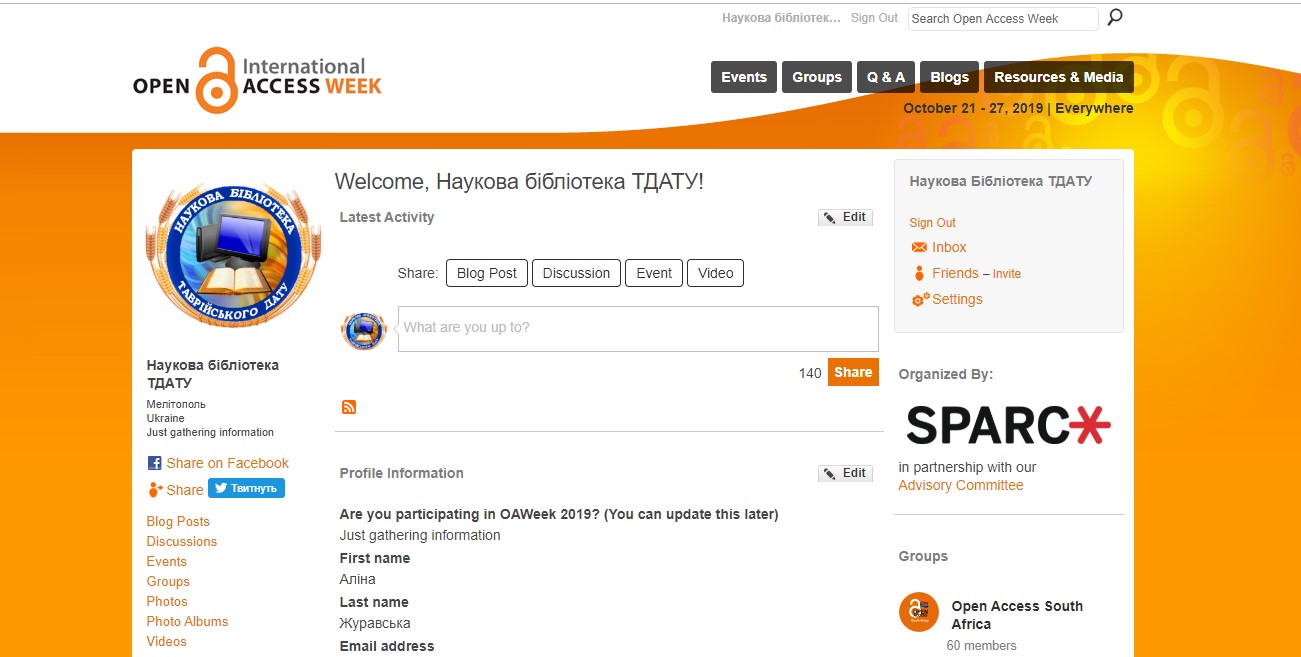Focus the Search Open Access Week field
The width and height of the screenshot is (1301, 657).
(1003, 18)
